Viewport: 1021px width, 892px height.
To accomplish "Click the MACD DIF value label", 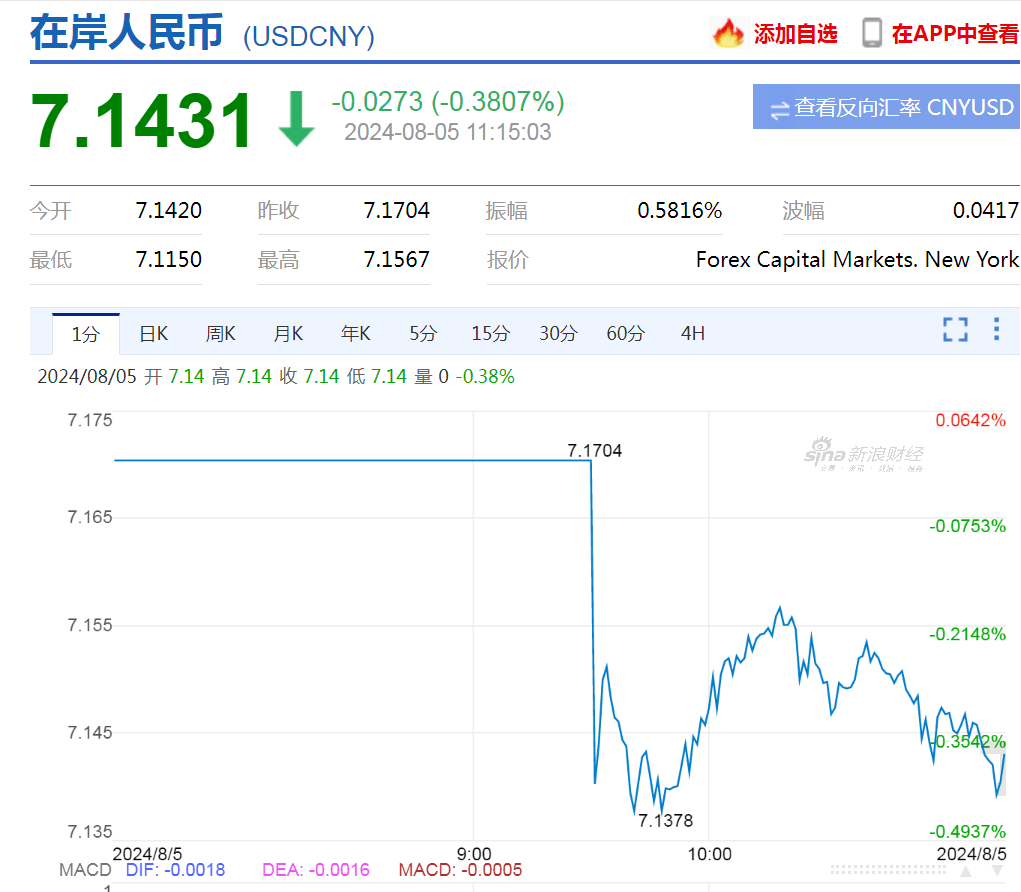I will tap(175, 870).
